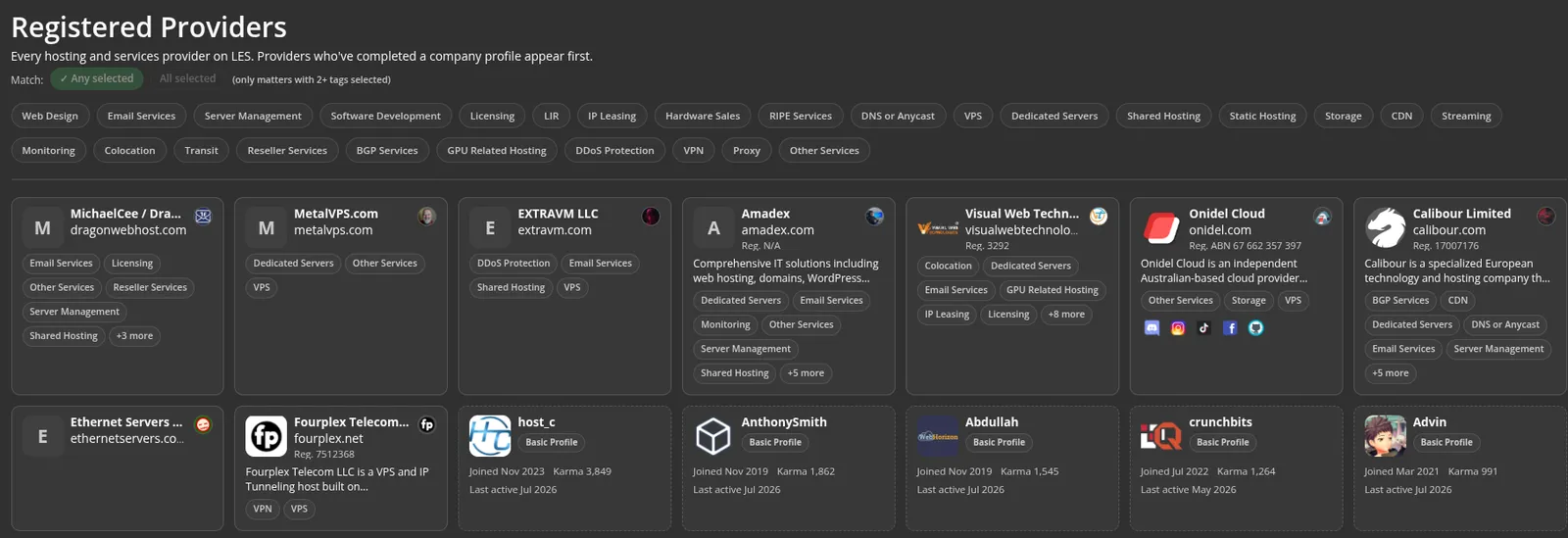Click the host_c profile logo
The height and width of the screenshot is (538, 1568).
(x=490, y=436)
